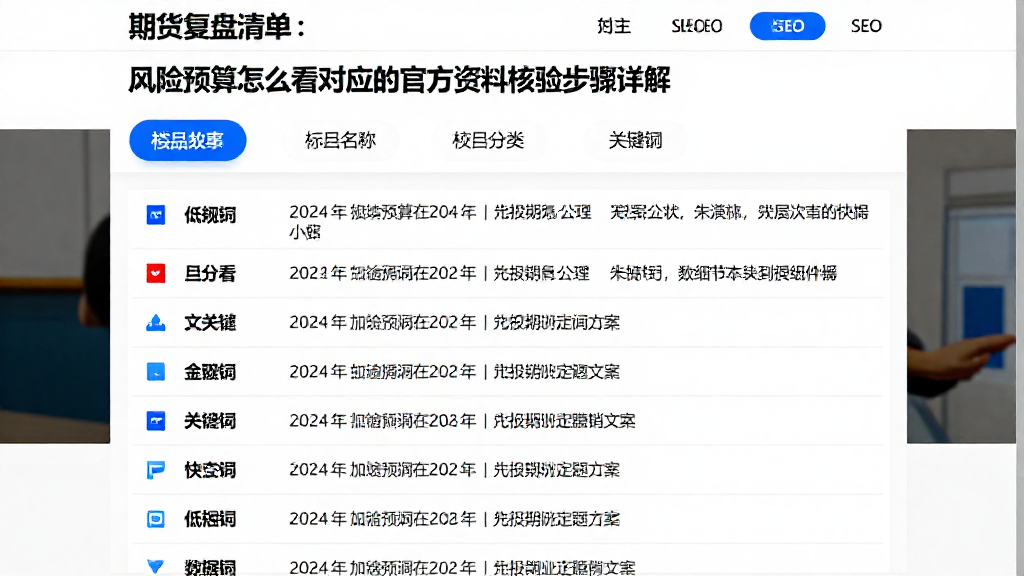This screenshot has height=576, width=1024.
Task: Click the 期货复盘清单 site title
Action: (x=217, y=27)
